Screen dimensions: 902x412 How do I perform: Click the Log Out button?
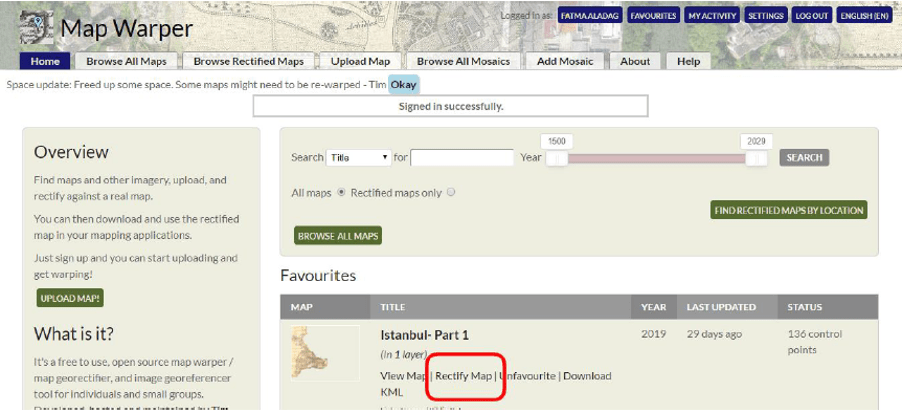[x=811, y=16]
